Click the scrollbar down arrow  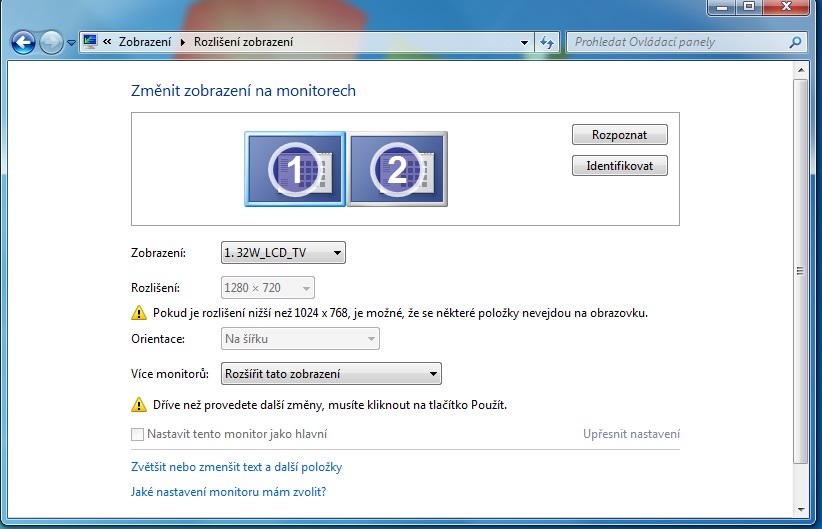(x=801, y=509)
